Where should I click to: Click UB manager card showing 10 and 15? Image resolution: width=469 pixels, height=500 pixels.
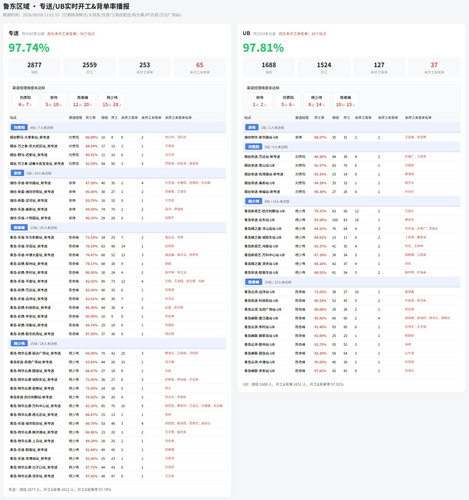pos(345,101)
